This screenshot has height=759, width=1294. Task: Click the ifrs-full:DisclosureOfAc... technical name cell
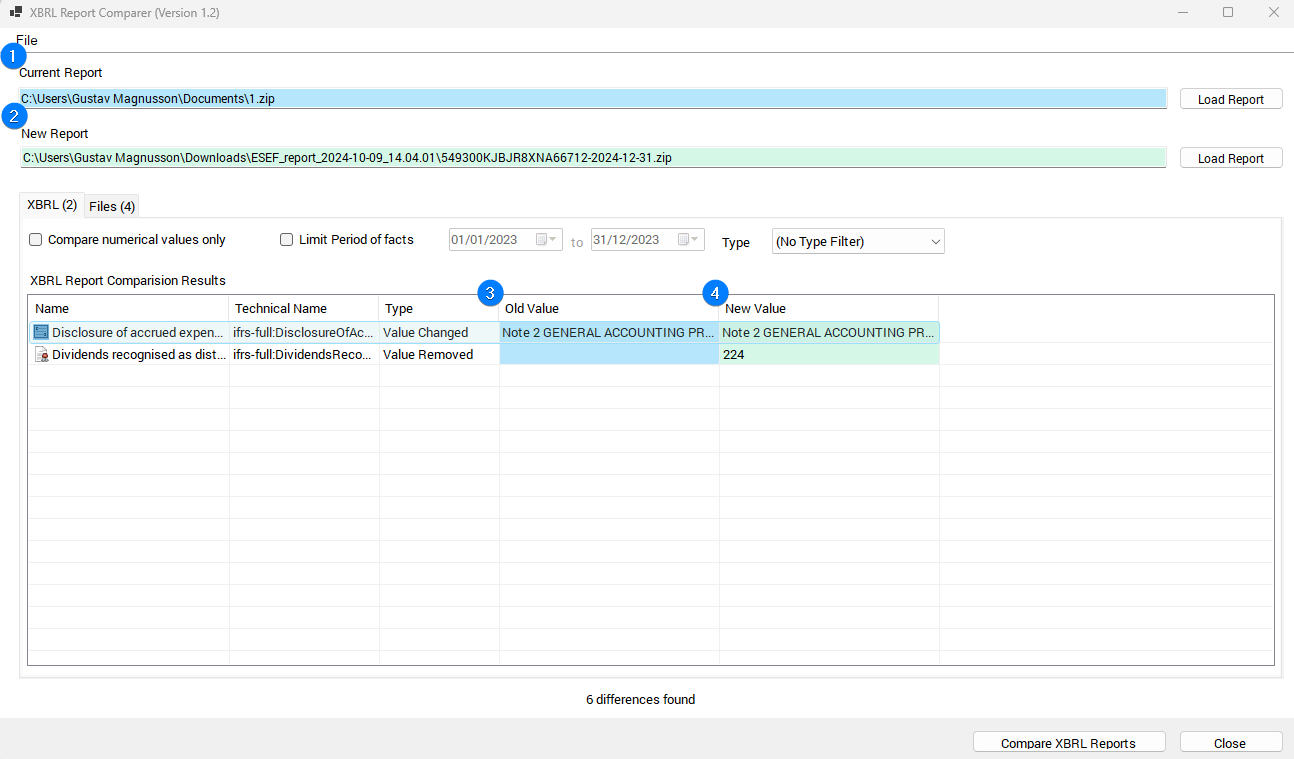pos(304,332)
